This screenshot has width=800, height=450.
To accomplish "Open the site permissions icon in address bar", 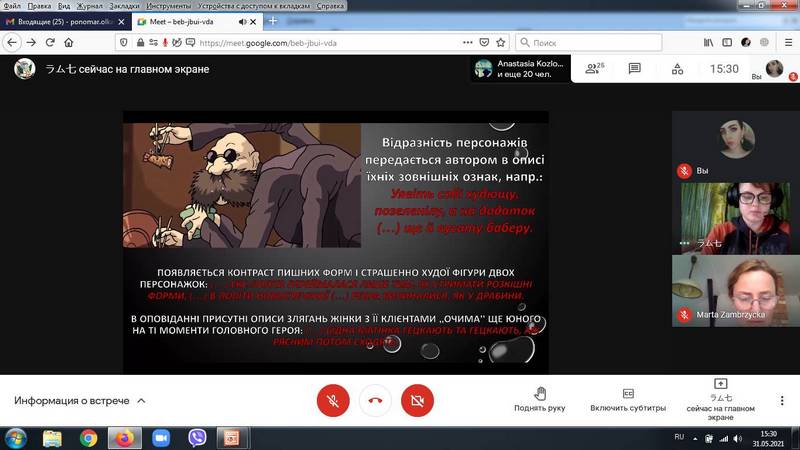I will (153, 43).
